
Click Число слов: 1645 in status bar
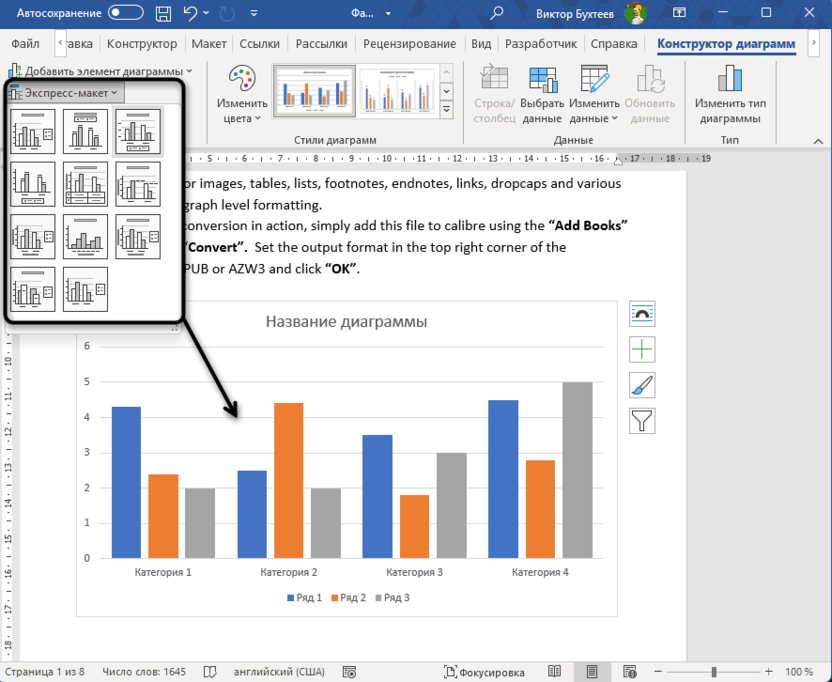144,672
